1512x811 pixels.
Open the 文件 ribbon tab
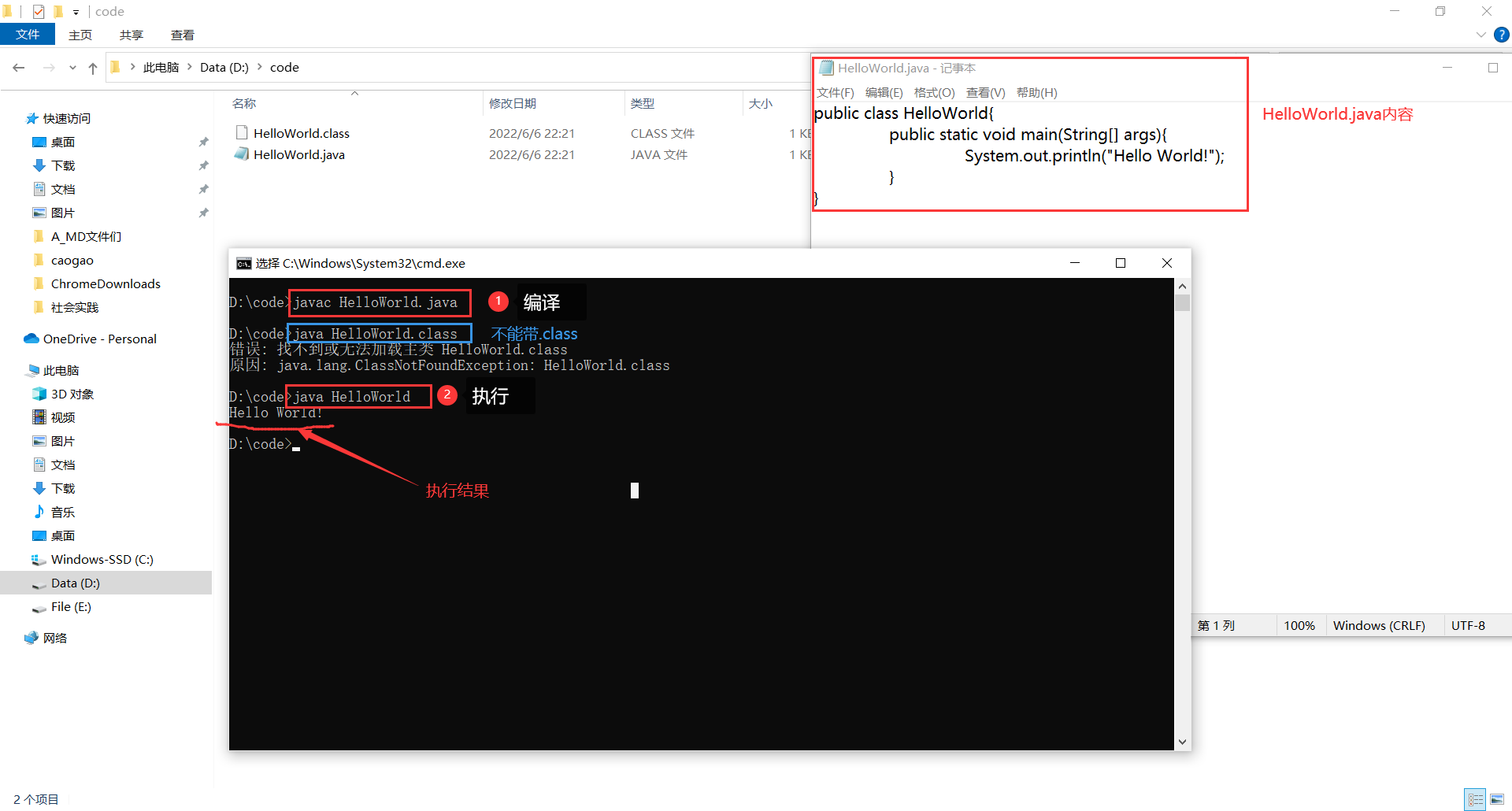28,35
